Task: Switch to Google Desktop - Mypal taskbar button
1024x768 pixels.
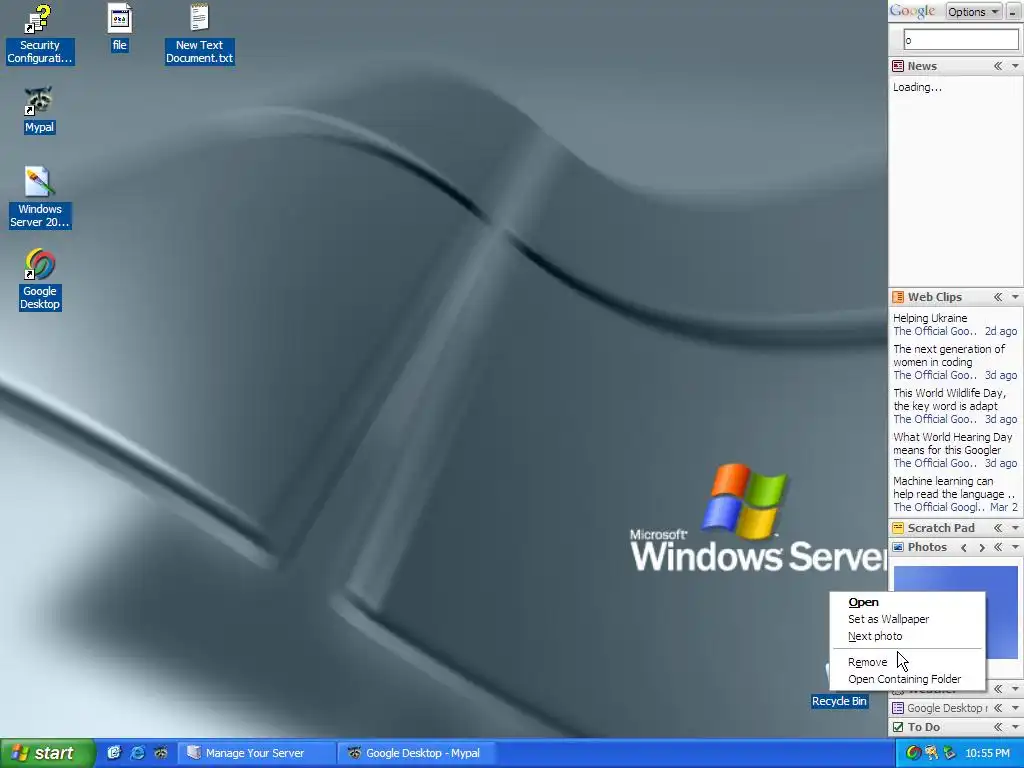Action: point(416,753)
